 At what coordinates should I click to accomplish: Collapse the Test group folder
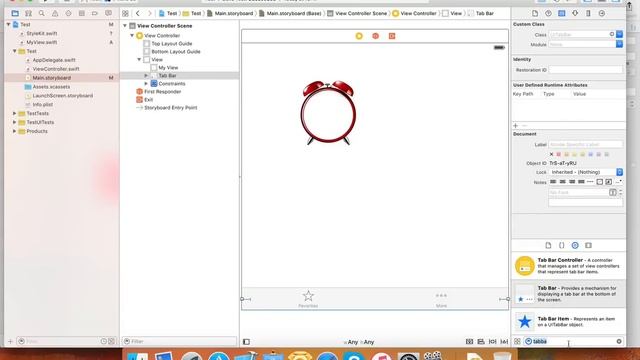[x=15, y=51]
